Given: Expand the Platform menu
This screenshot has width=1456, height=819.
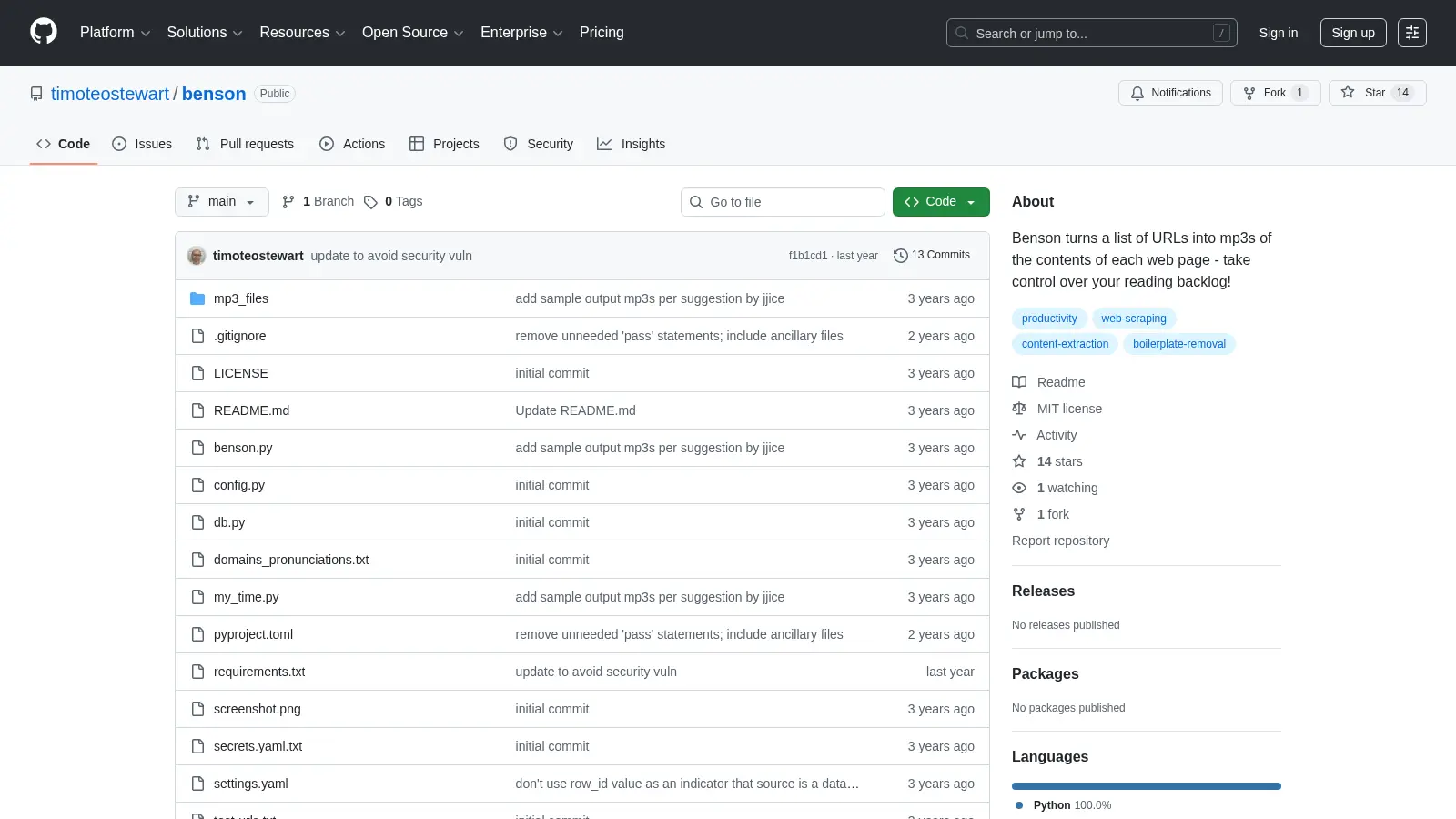Looking at the screenshot, I should tap(116, 33).
